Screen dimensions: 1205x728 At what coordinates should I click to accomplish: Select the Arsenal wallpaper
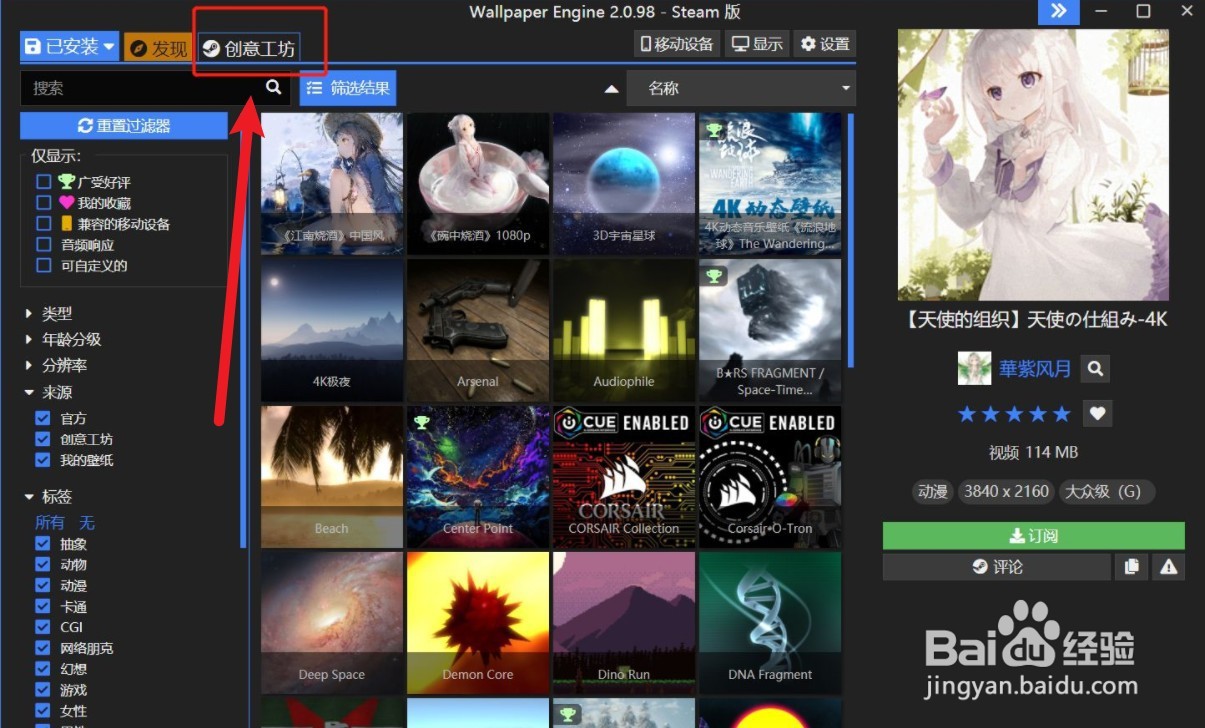click(478, 331)
